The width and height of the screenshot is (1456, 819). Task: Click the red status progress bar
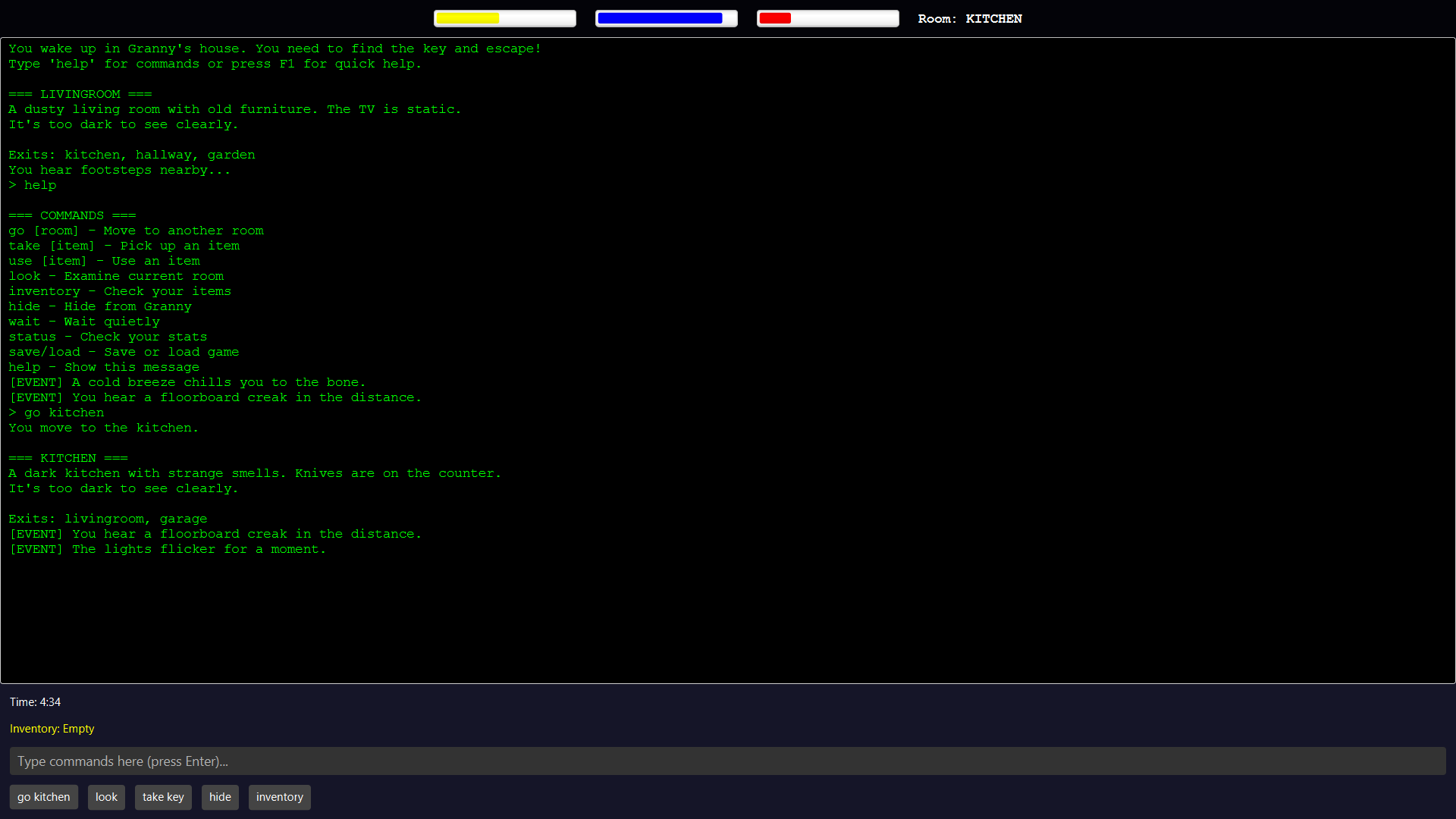[827, 18]
